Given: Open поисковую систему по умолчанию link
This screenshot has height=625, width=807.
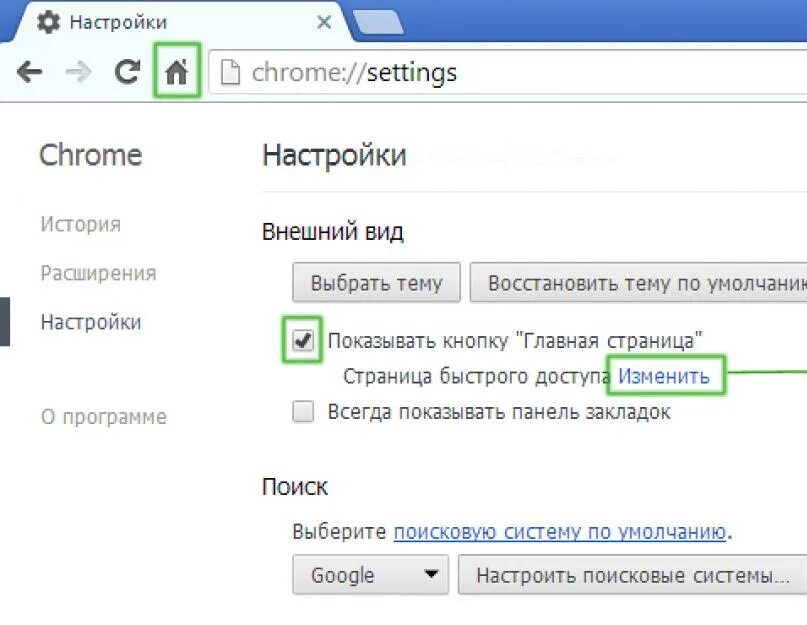Looking at the screenshot, I should click(x=560, y=531).
